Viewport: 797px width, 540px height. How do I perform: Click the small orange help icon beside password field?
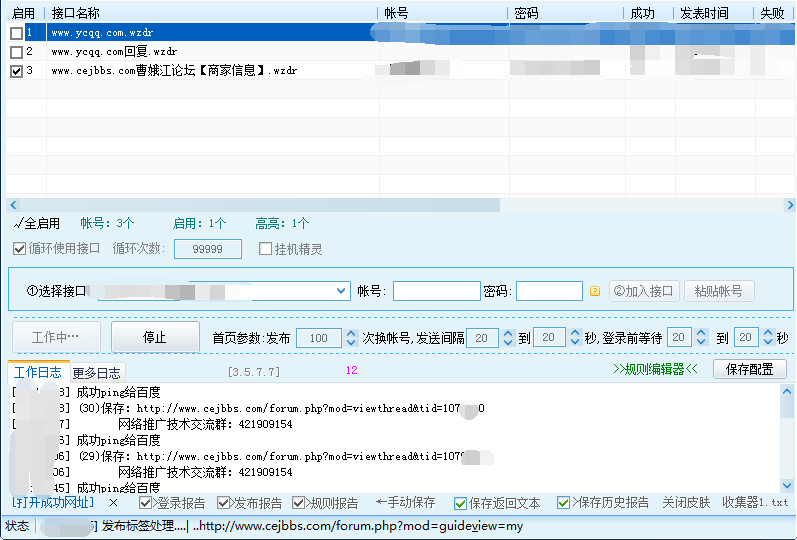595,291
